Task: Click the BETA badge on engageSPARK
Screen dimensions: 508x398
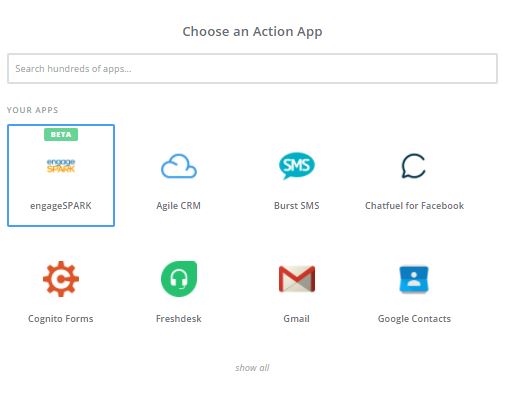Action: click(61, 134)
